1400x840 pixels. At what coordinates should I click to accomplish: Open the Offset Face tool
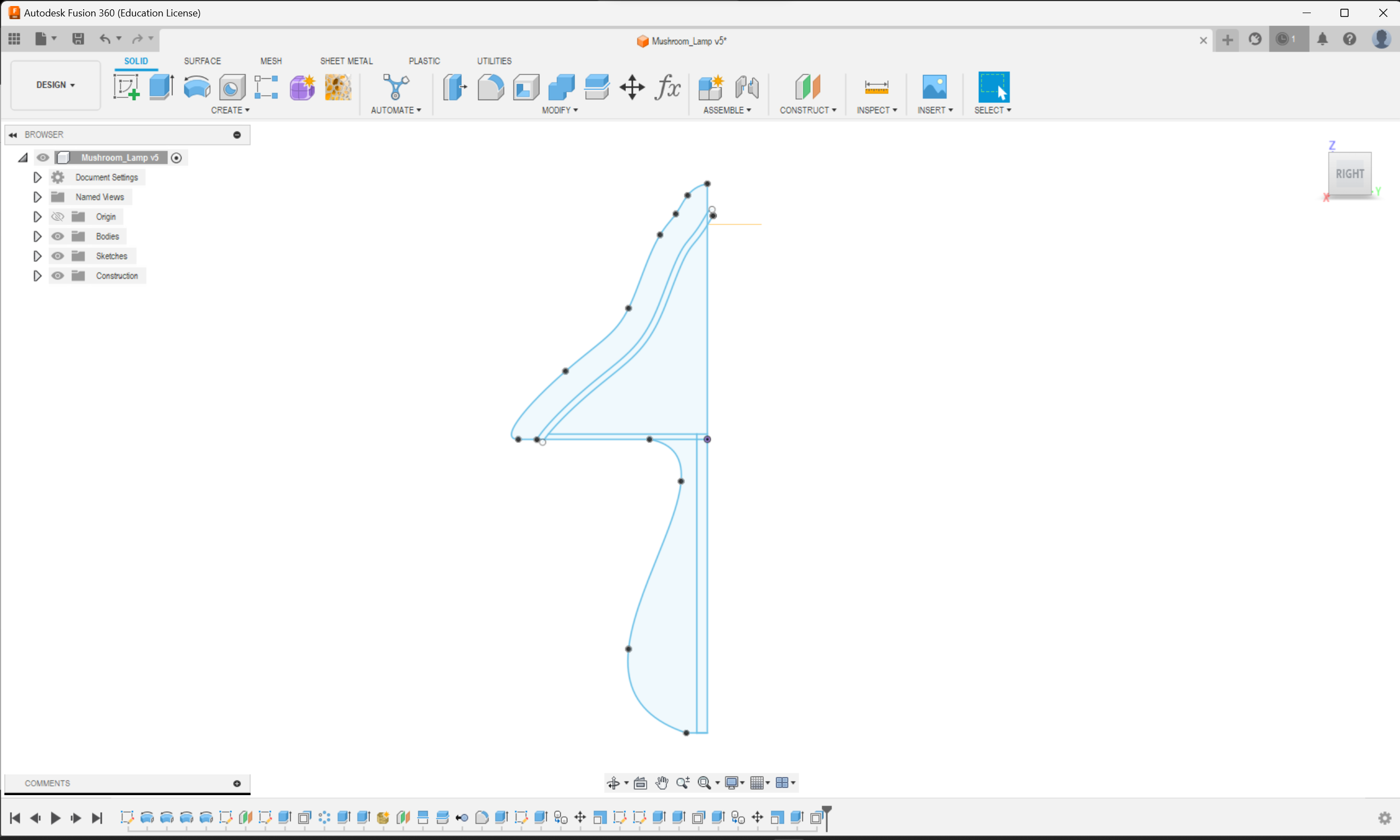click(x=597, y=88)
